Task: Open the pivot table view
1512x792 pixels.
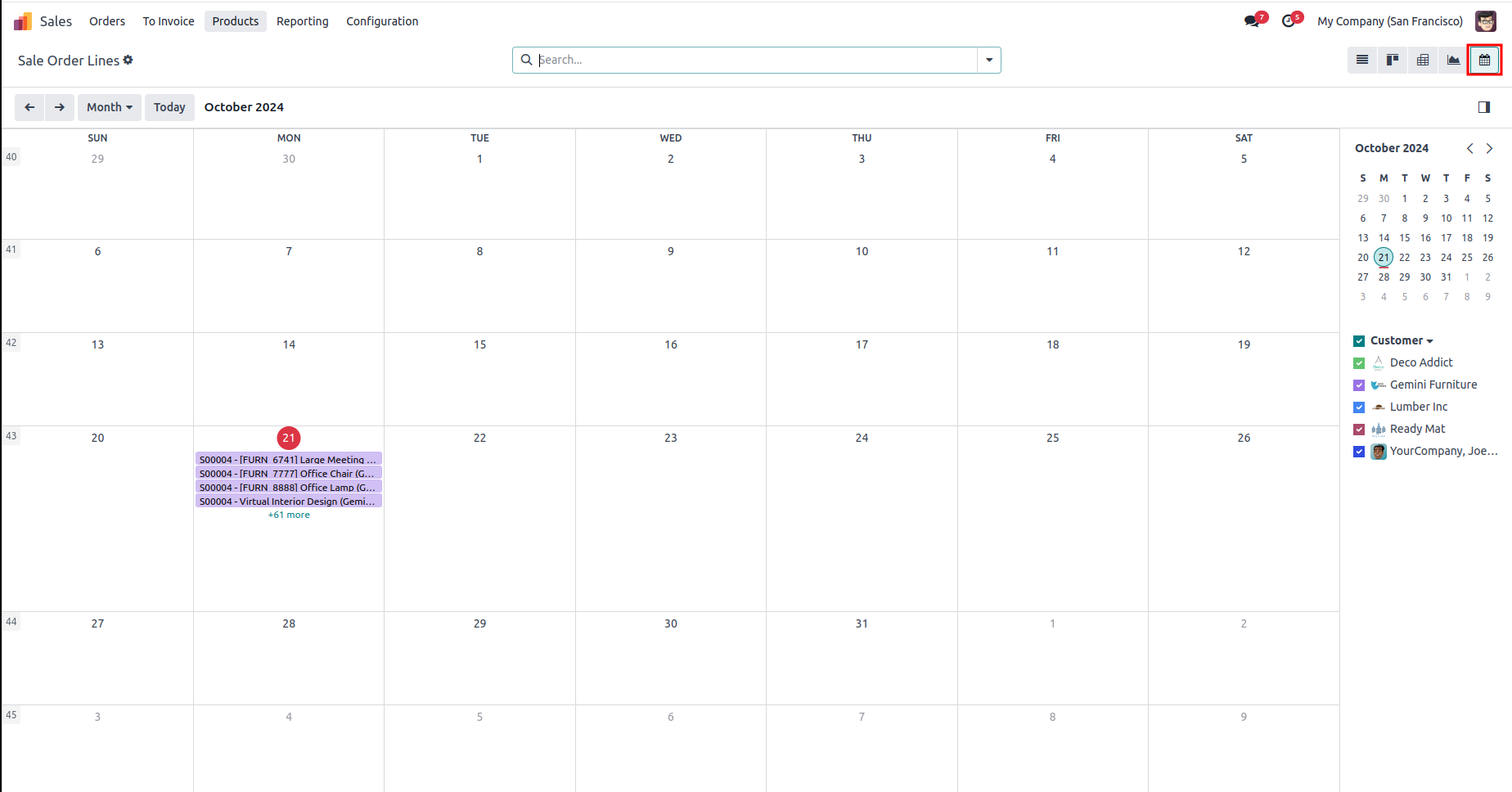Action: coord(1423,60)
